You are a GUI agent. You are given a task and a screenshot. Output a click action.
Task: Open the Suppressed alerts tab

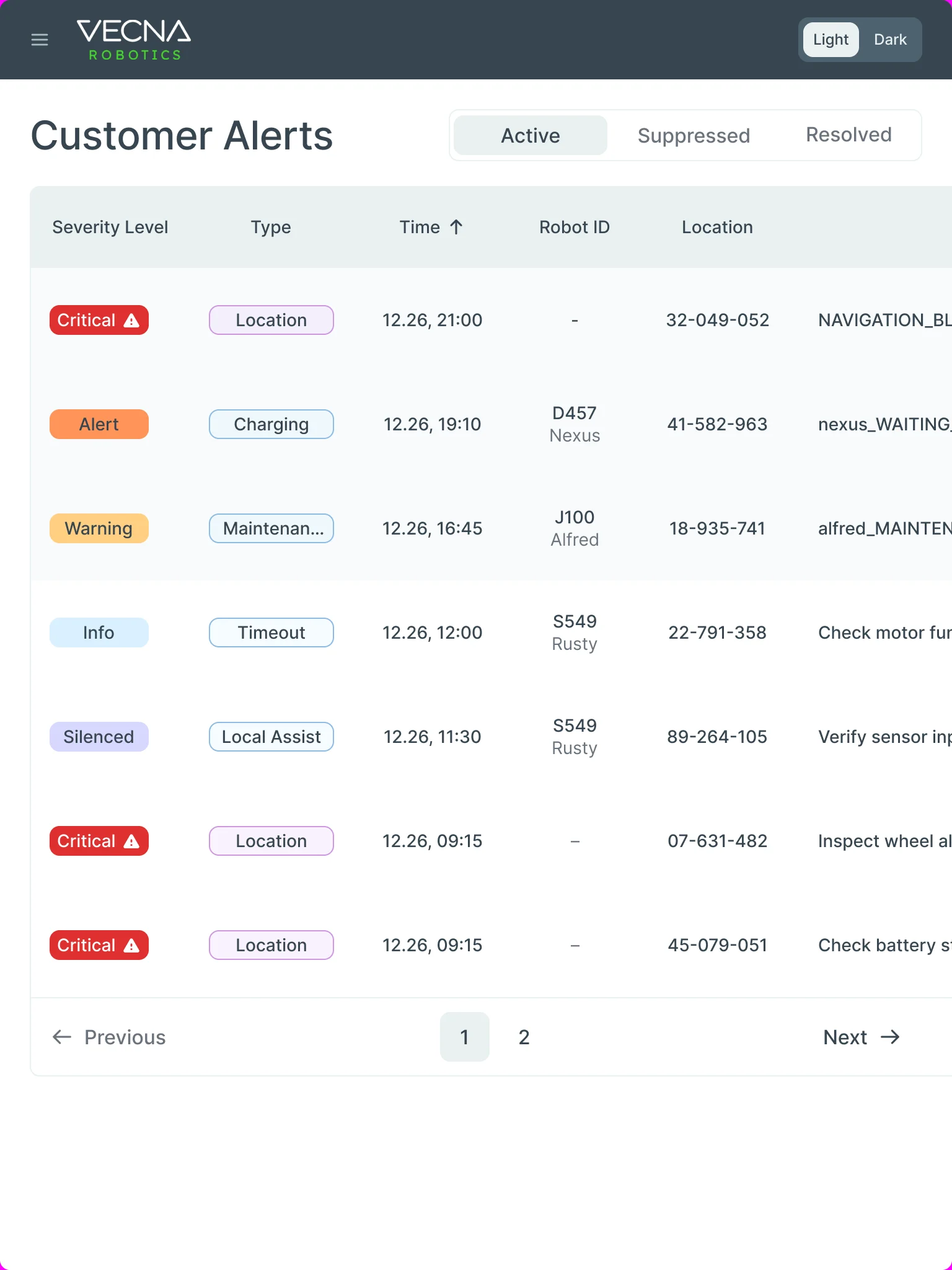tap(694, 135)
